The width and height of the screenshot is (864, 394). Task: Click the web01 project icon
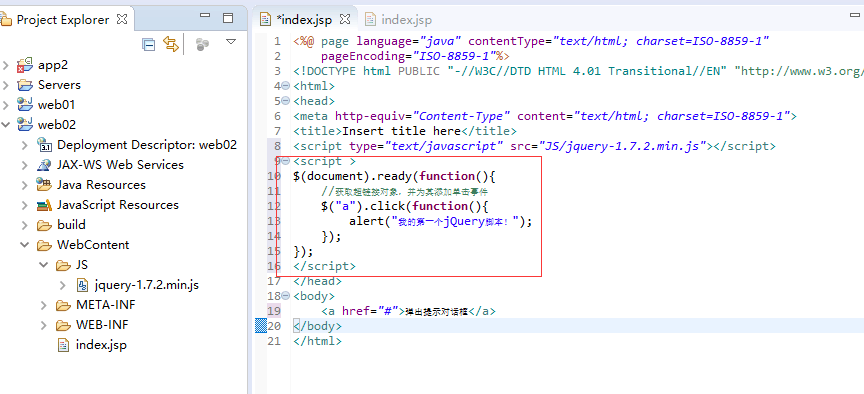(x=25, y=105)
